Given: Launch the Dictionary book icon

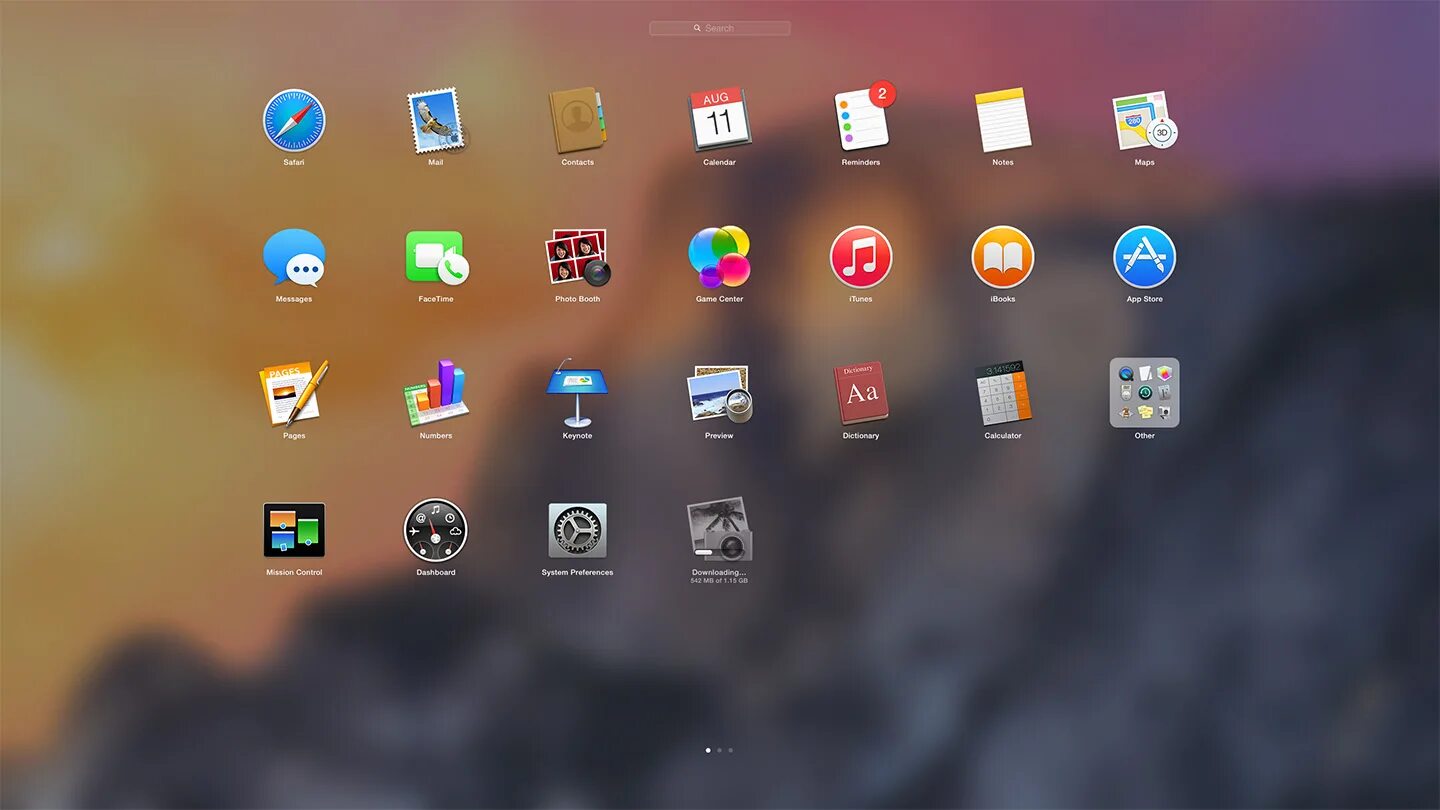Looking at the screenshot, I should click(x=861, y=393).
